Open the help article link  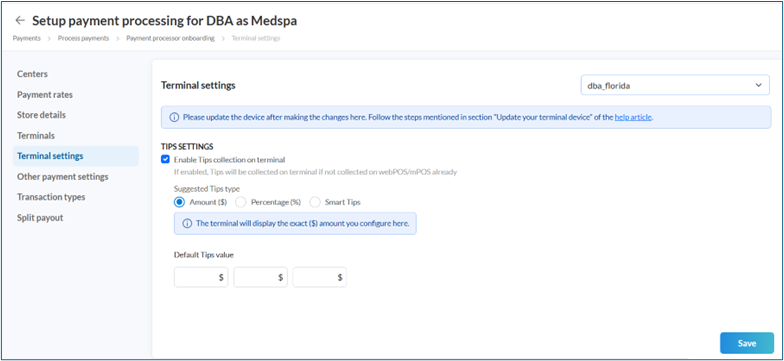633,118
